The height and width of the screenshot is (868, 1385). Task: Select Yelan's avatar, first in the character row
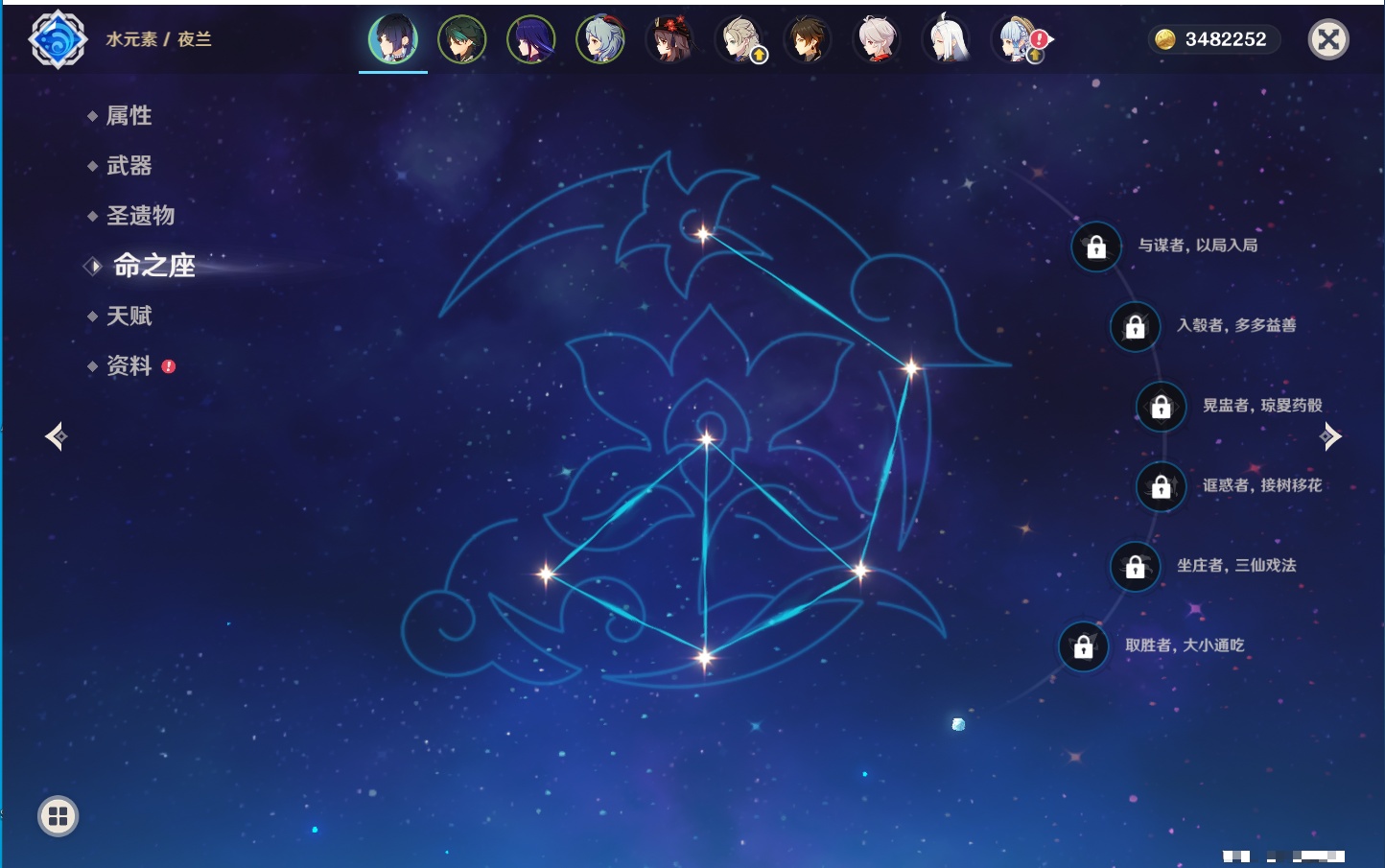[393, 39]
